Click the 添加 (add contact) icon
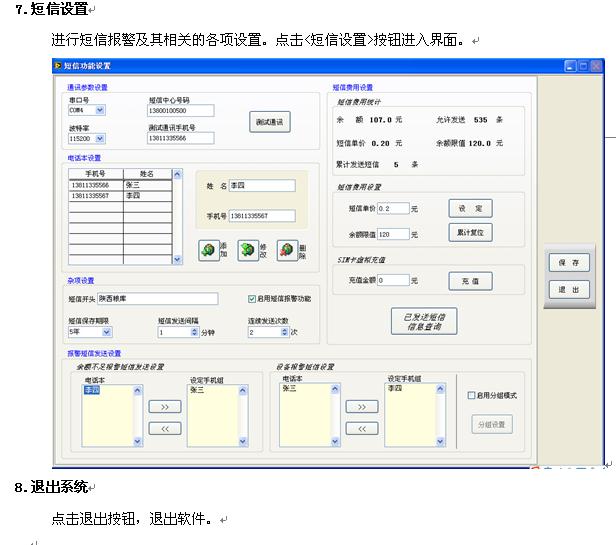Viewport: 616px width, 545px height. tap(207, 250)
